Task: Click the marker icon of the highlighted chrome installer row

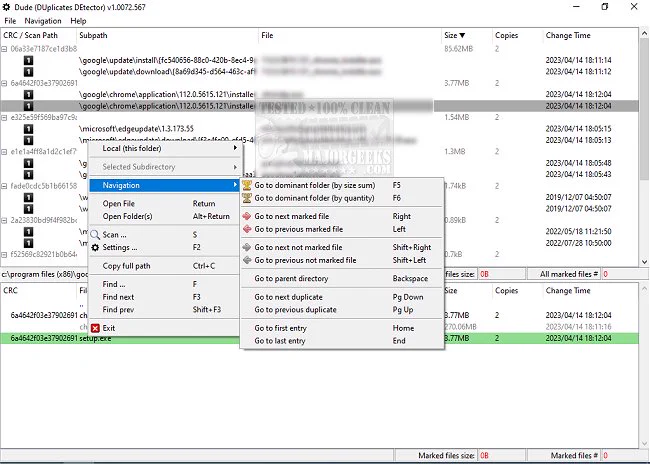Action: 28,106
